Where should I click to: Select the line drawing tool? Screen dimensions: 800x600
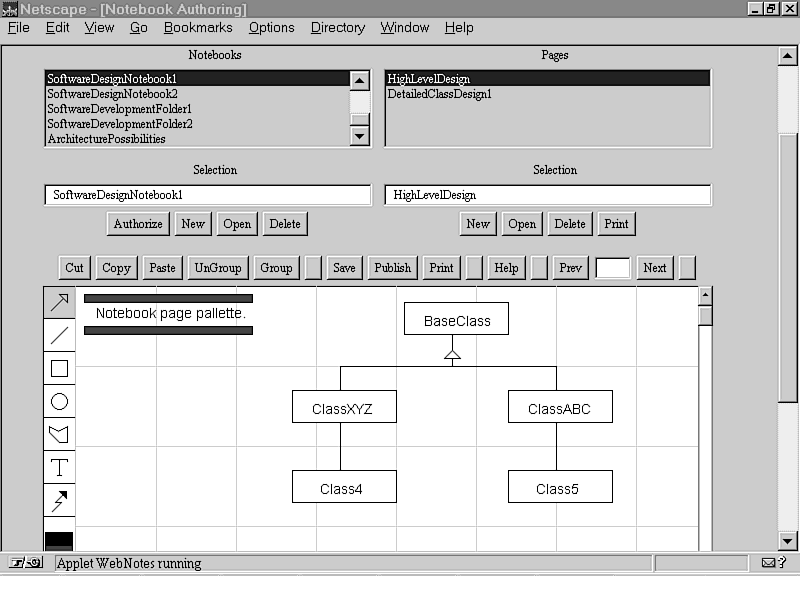pyautogui.click(x=59, y=336)
